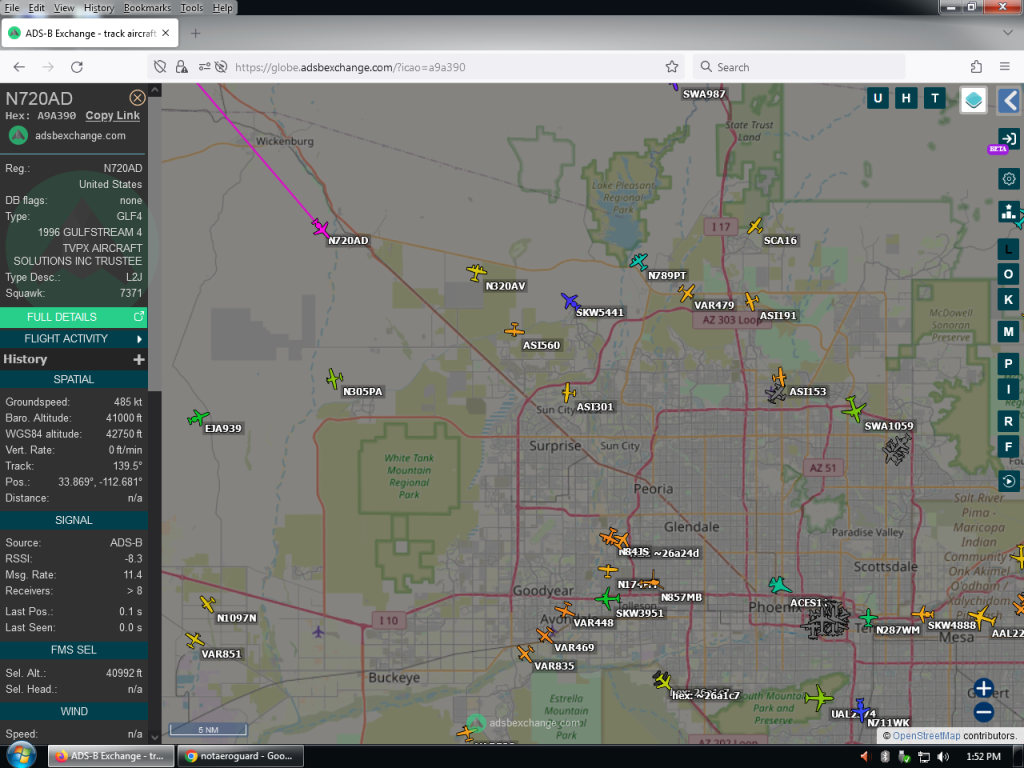
Task: Expand the FLIGHT ACTIVITY section
Action: [73, 338]
